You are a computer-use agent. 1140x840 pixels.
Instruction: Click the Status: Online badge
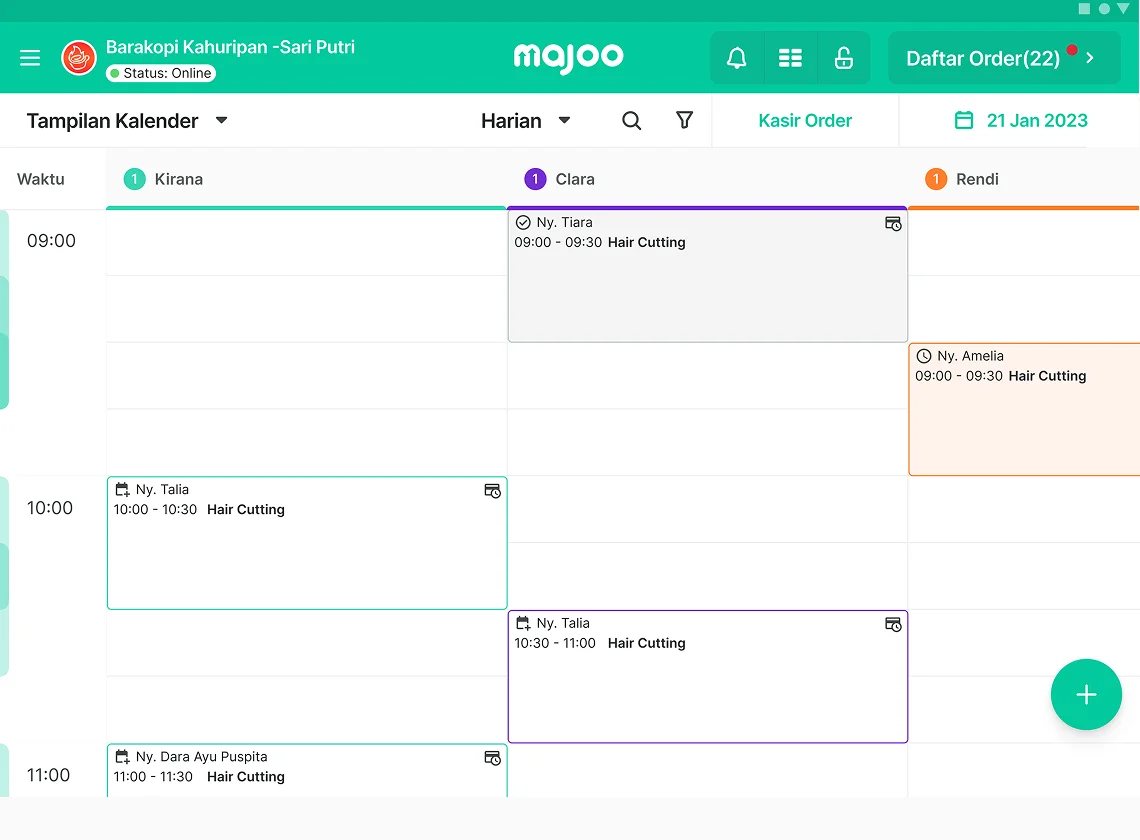click(161, 73)
